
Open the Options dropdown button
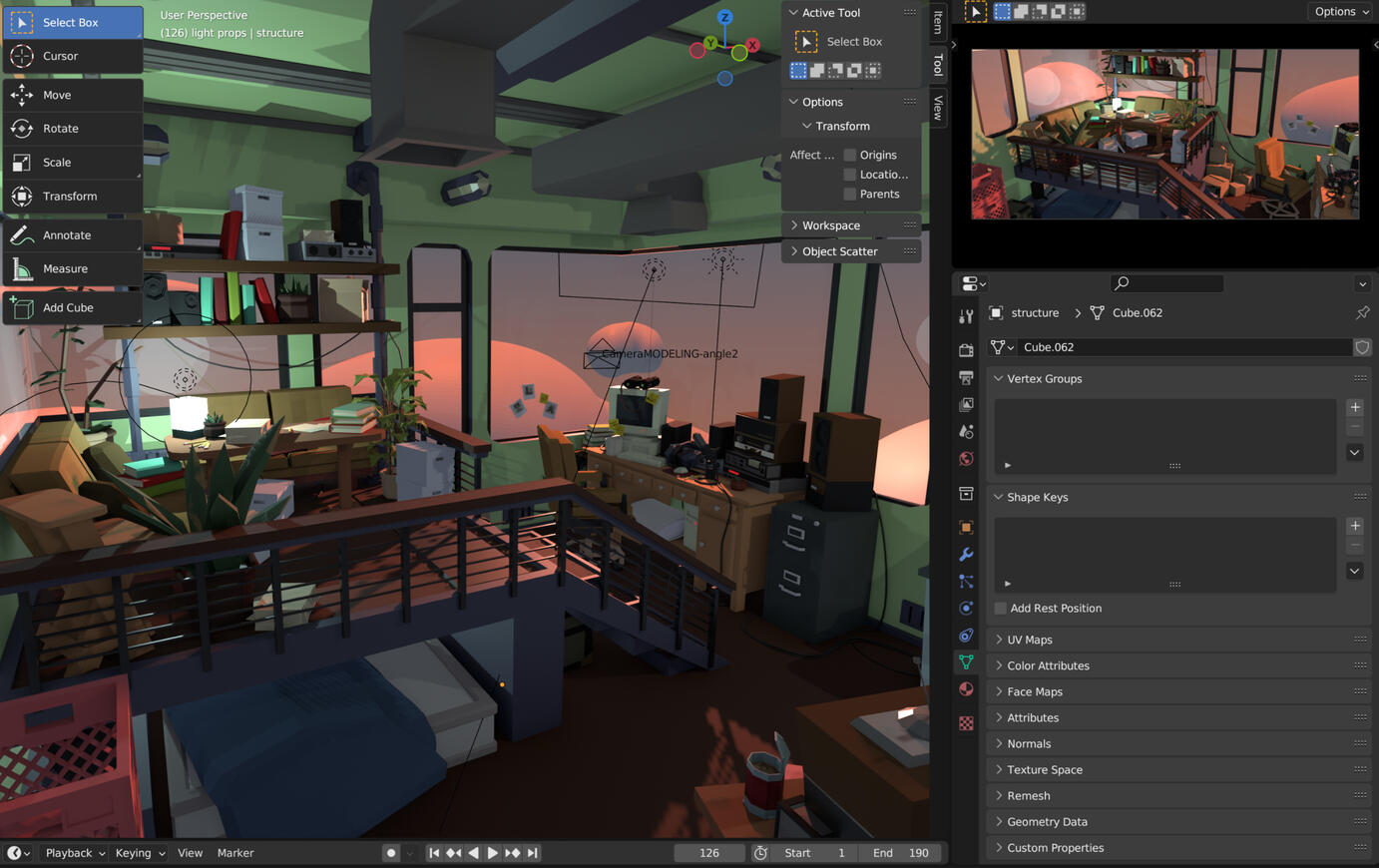[1340, 12]
